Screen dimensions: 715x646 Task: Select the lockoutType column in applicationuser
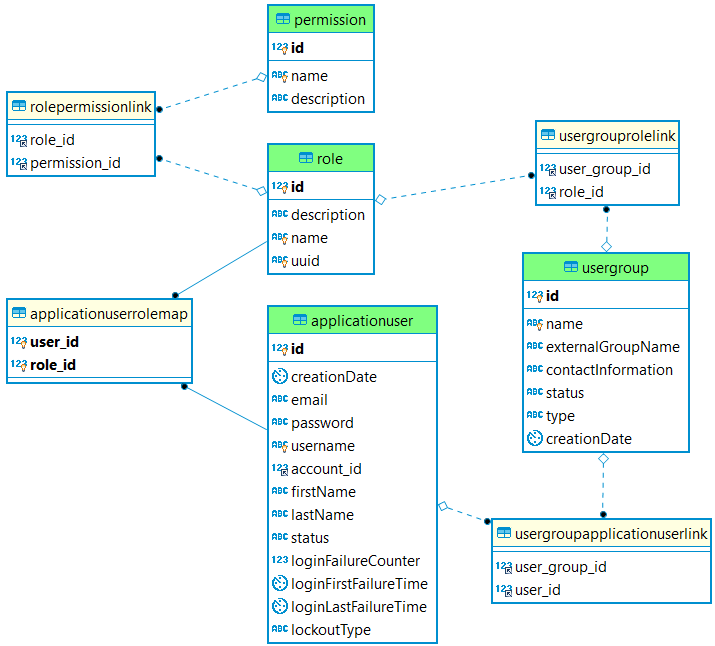click(x=352, y=630)
